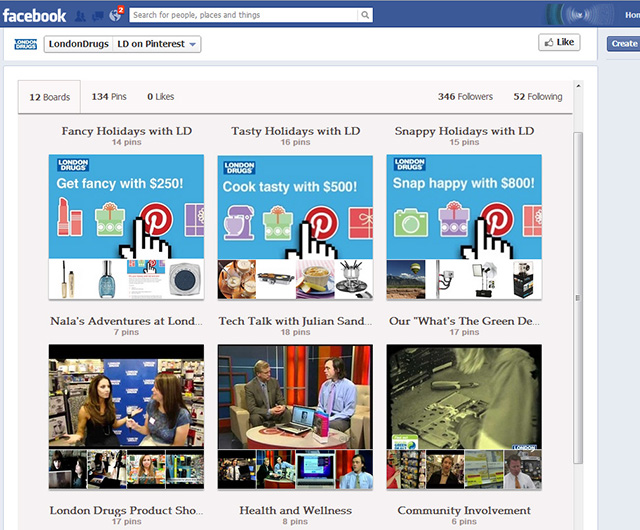The width and height of the screenshot is (640, 530).
Task: Click the 7 pins count text
Action: pos(127,332)
